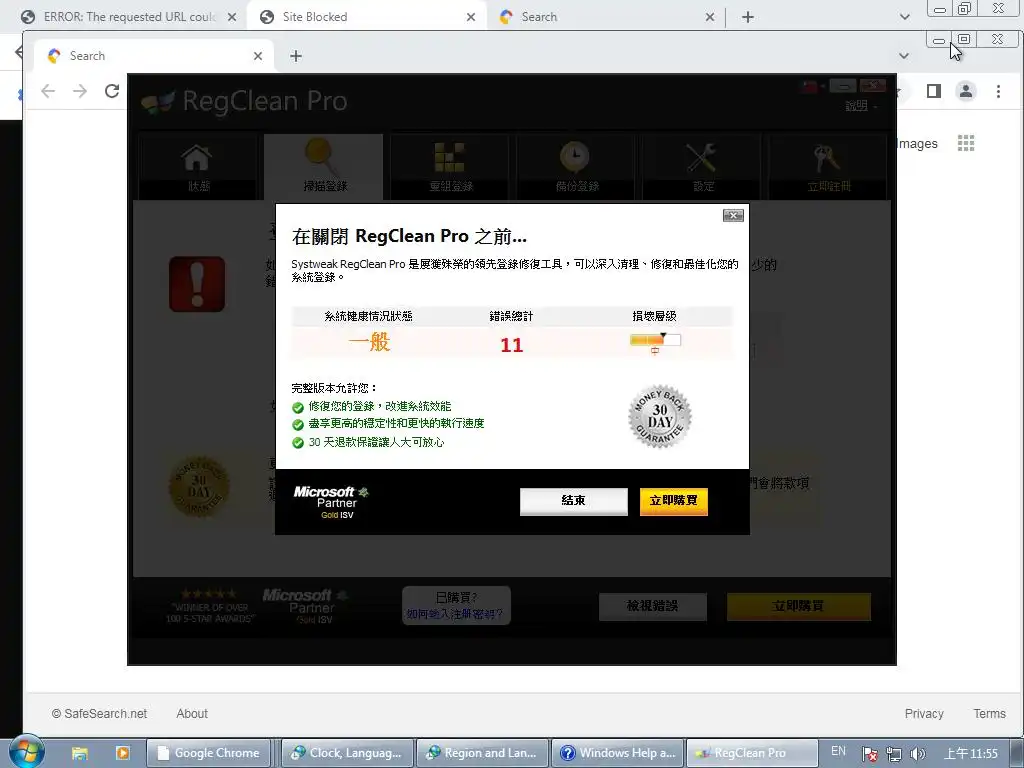Image resolution: width=1024 pixels, height=768 pixels.
Task: Close the ERROR tab in the back Chrome window
Action: click(232, 17)
